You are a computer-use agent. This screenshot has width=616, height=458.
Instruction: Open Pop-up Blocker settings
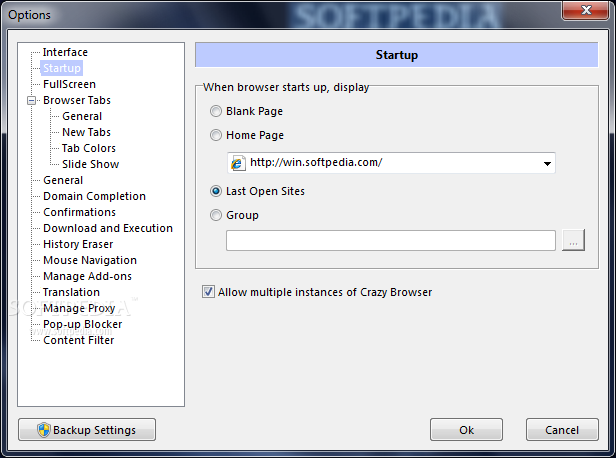(82, 324)
